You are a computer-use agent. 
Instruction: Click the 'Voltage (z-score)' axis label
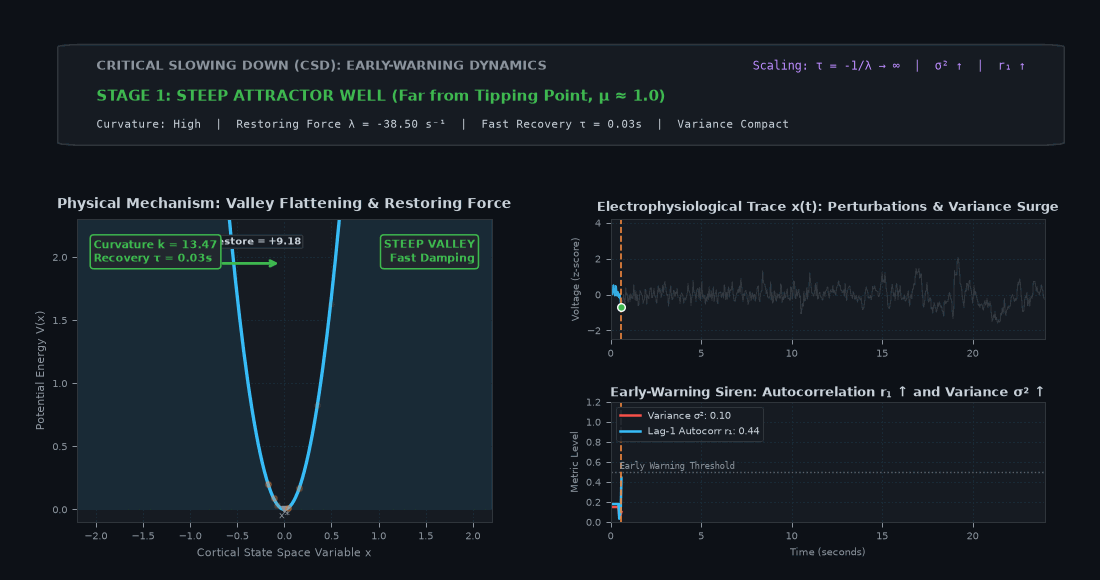575,279
